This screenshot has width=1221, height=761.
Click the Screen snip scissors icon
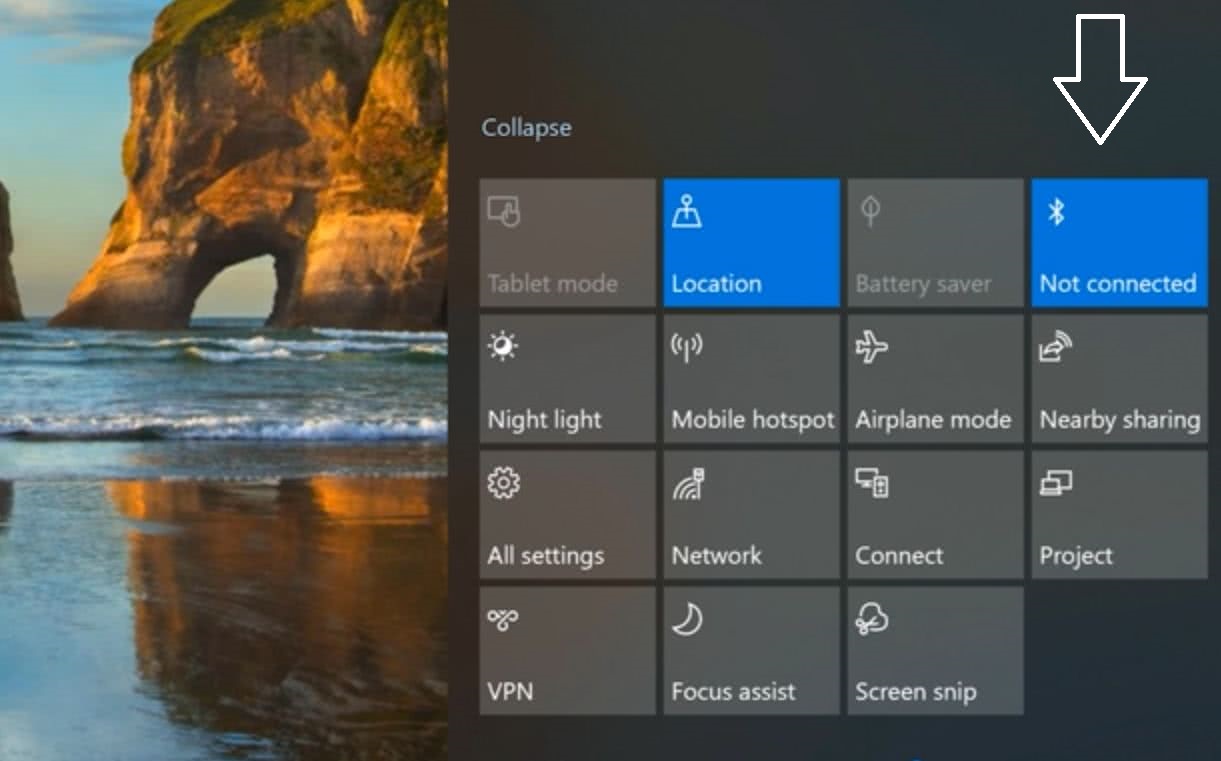[x=871, y=620]
